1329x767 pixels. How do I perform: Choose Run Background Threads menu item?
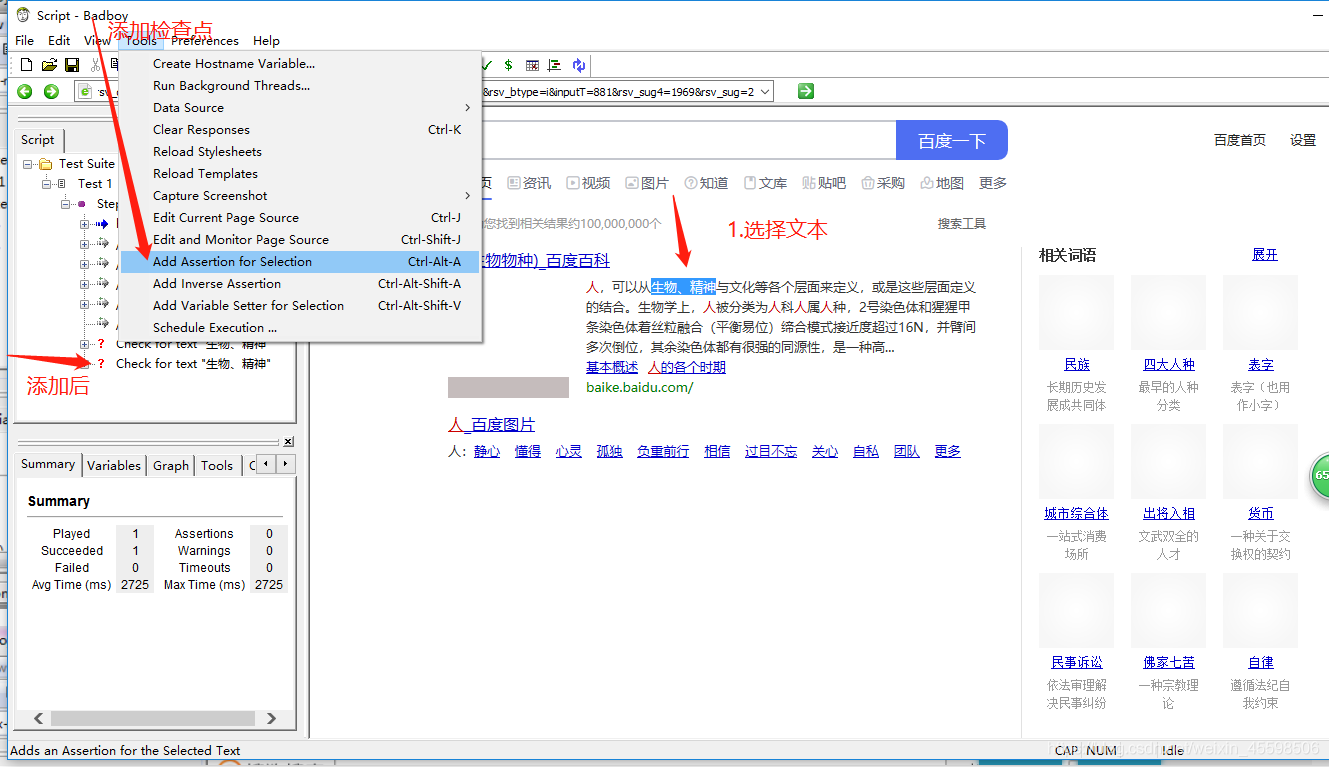click(x=302, y=86)
